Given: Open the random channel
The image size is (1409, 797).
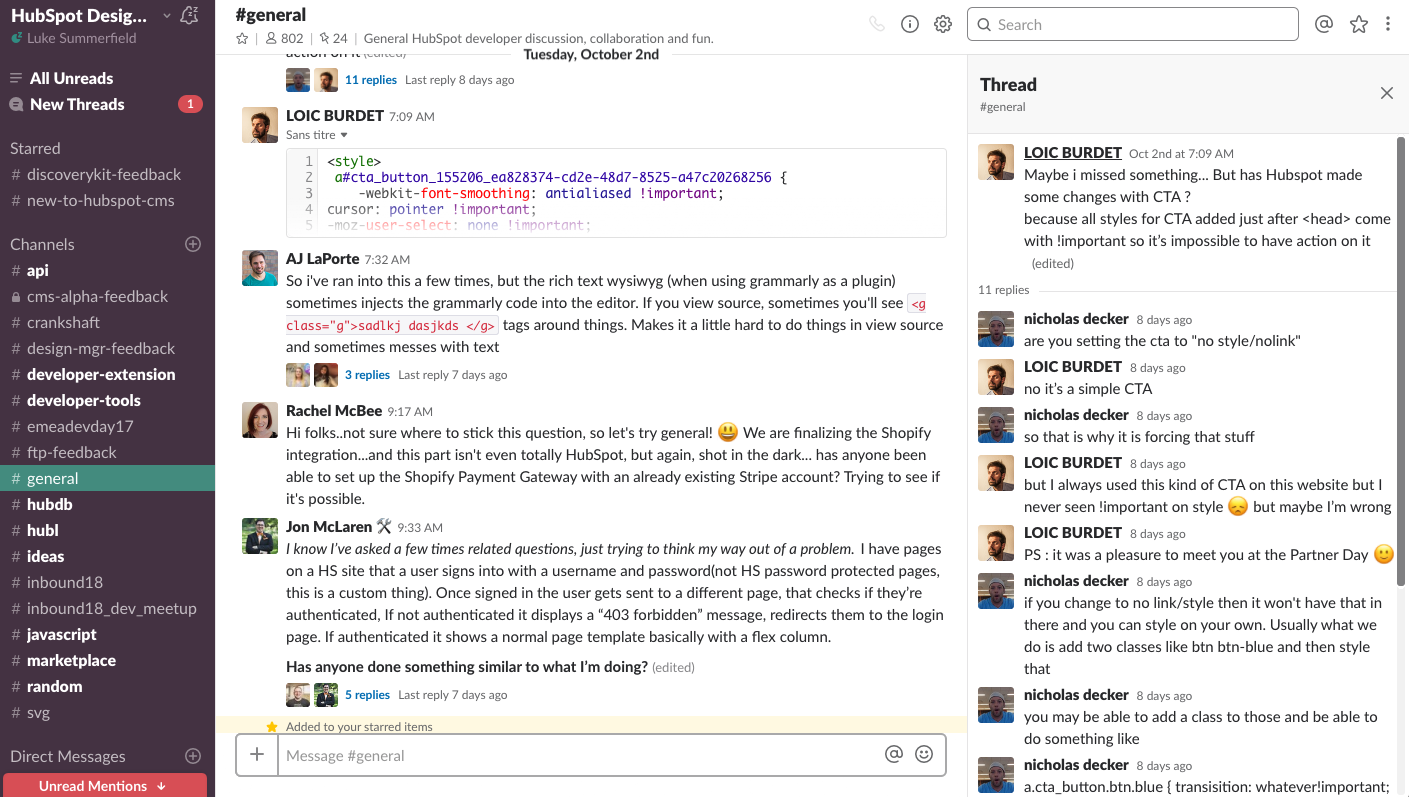Looking at the screenshot, I should [107, 686].
